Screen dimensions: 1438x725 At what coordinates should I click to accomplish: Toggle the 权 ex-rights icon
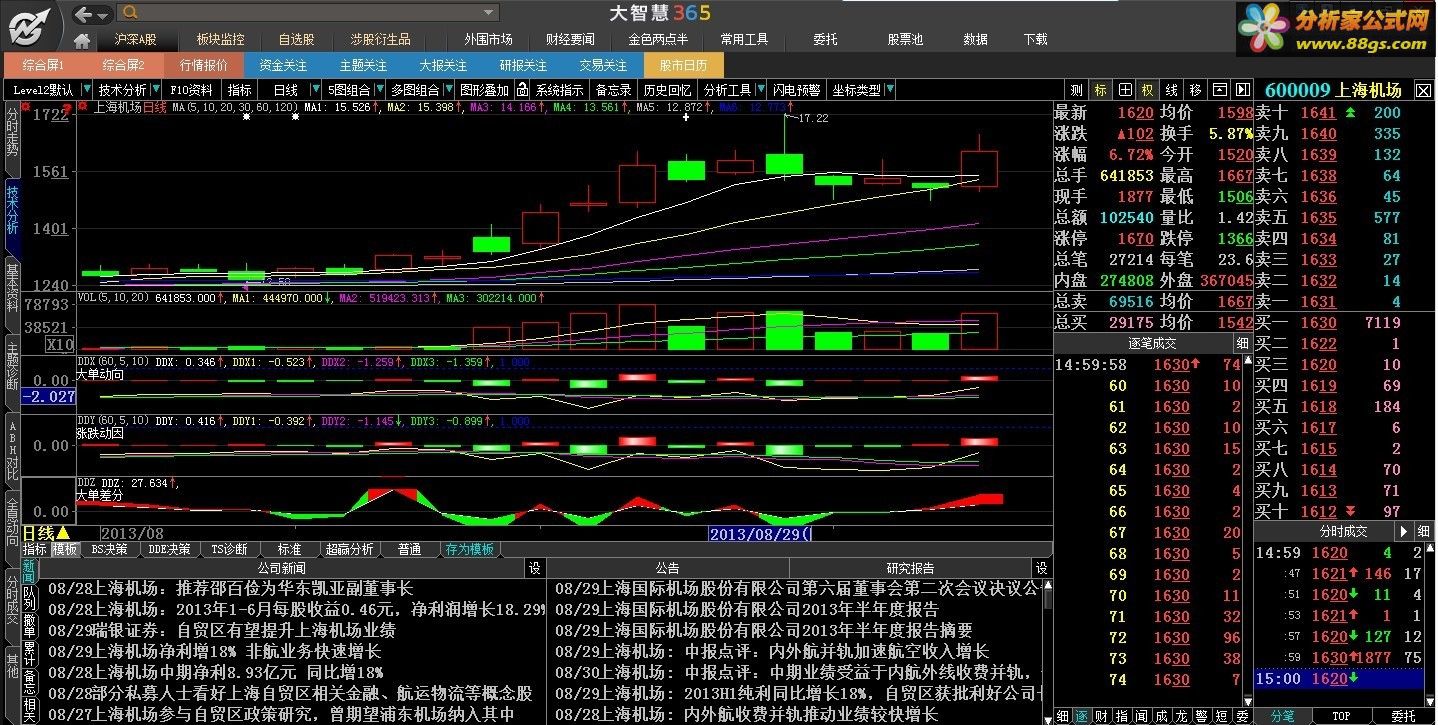[1147, 90]
